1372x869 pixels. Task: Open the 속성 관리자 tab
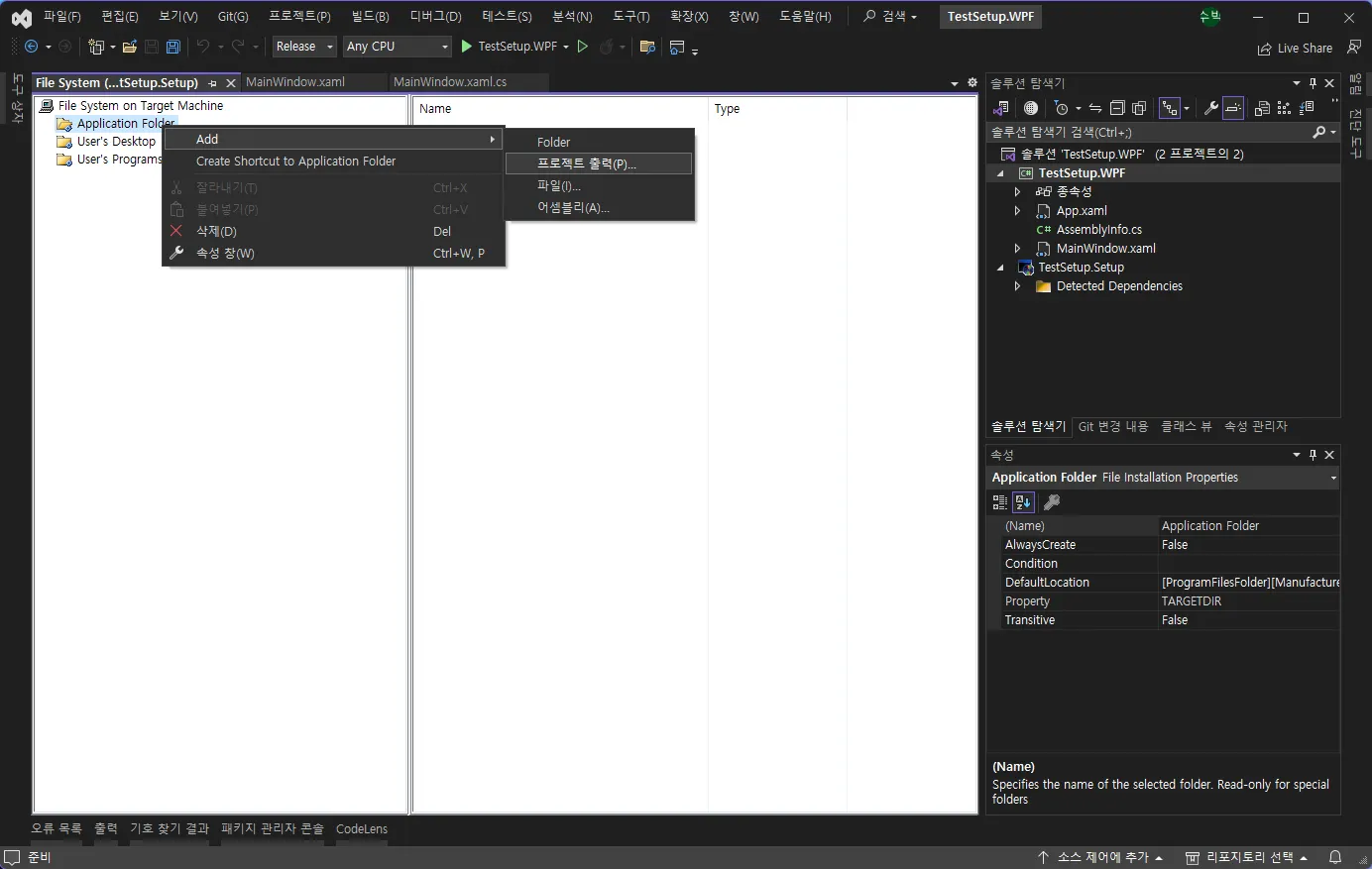[1255, 426]
